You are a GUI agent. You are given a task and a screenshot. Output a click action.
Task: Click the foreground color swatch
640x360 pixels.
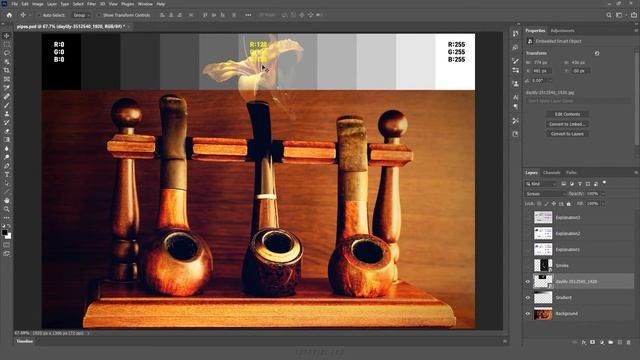tap(4, 233)
